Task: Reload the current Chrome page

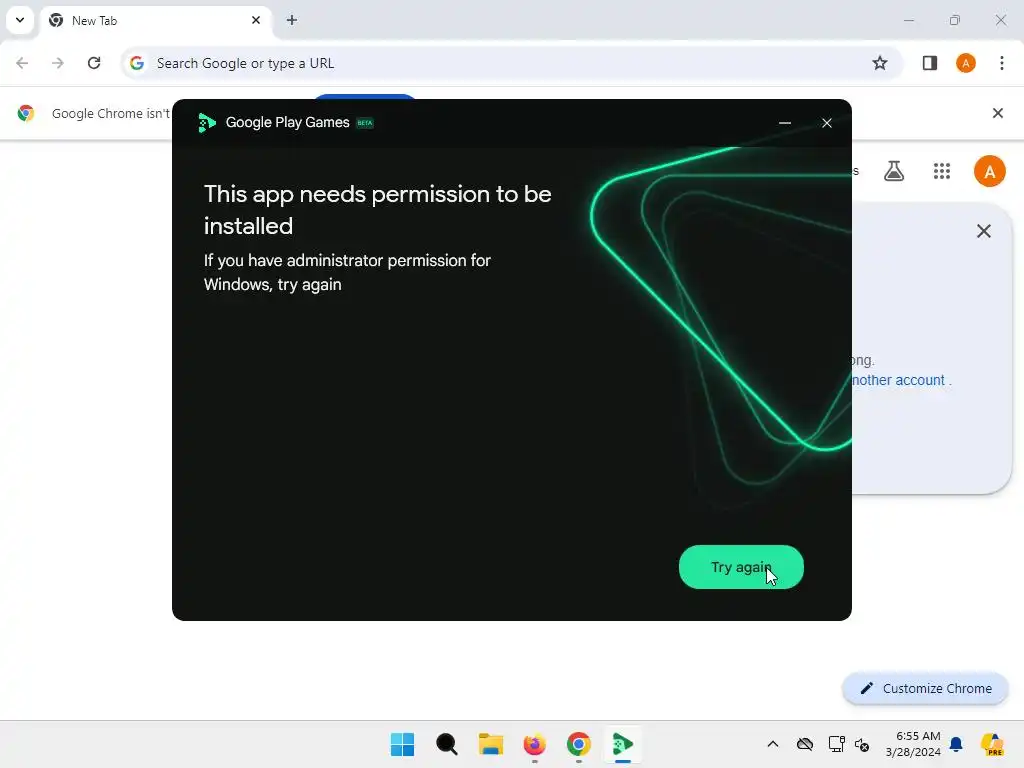Action: (94, 63)
